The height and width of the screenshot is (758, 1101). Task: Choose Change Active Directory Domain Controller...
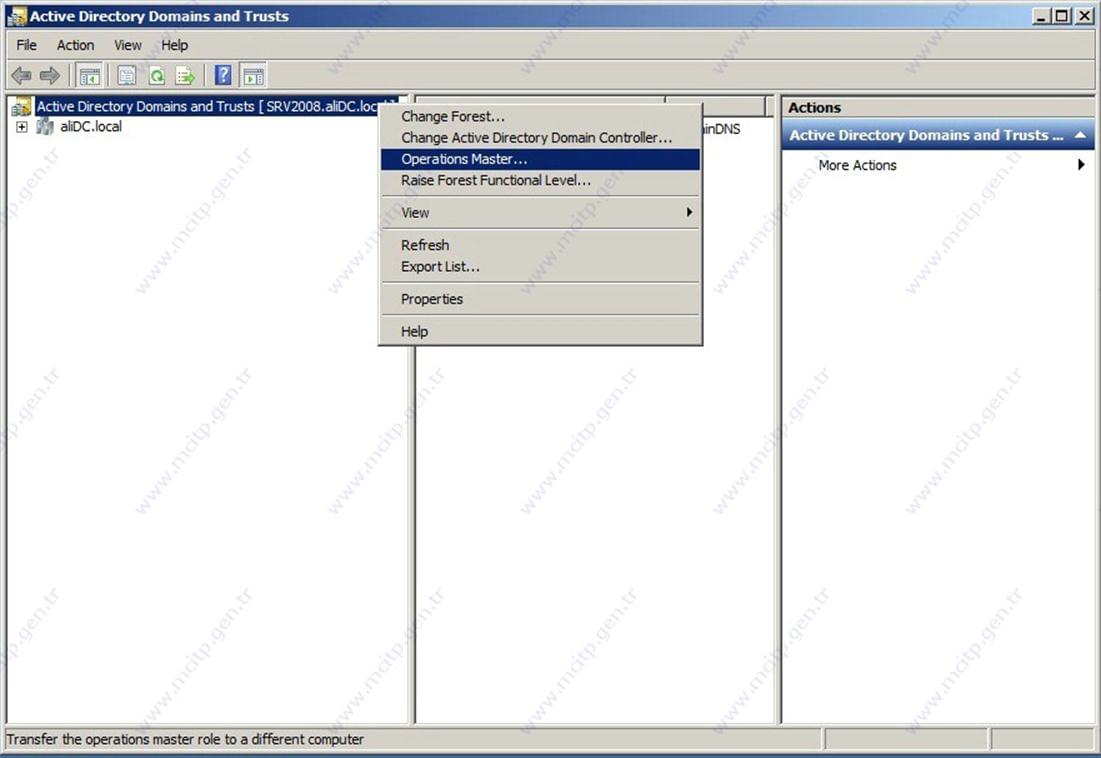coord(541,138)
